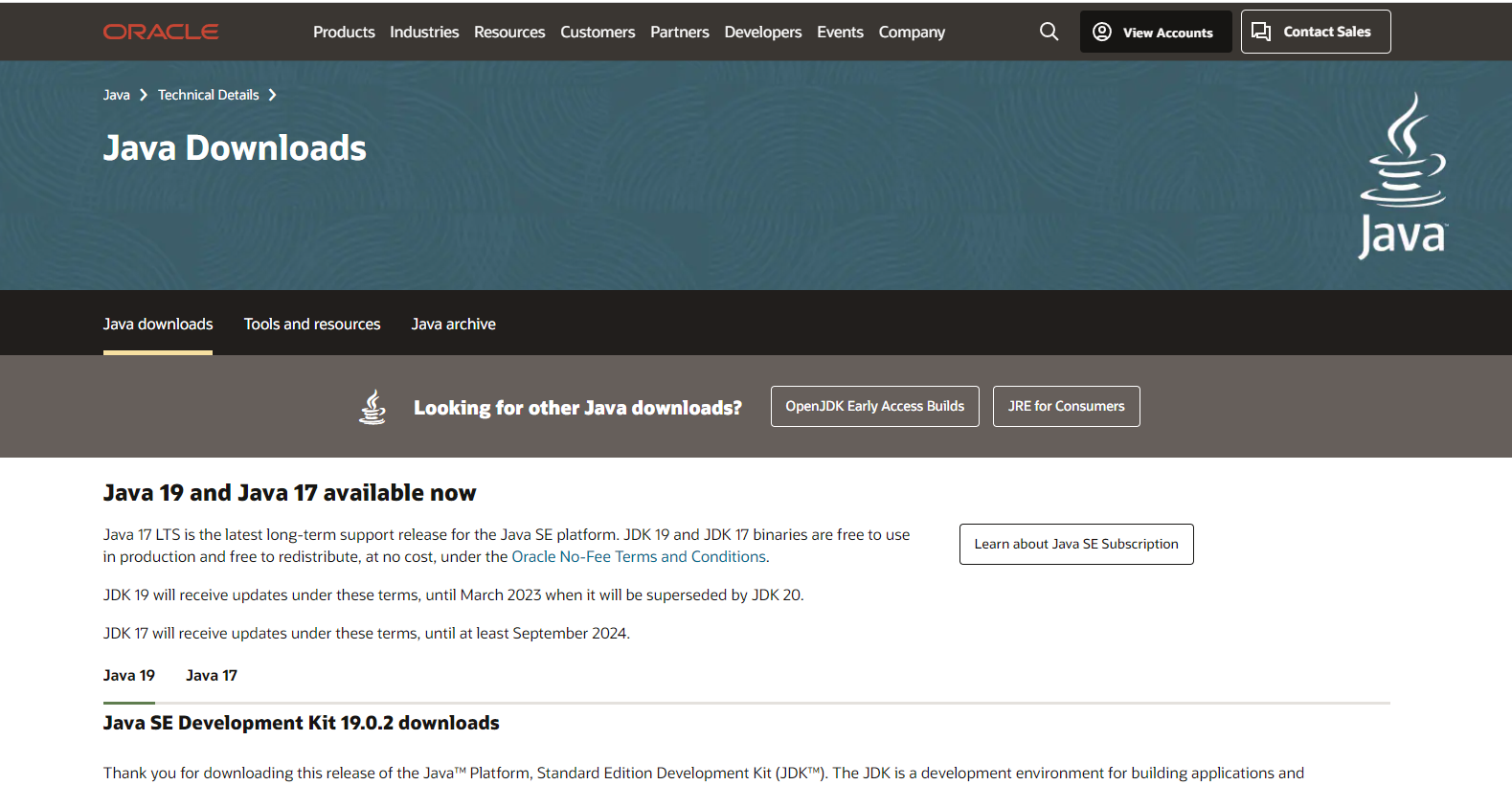Select the Java downloads tab
Image resolution: width=1512 pixels, height=785 pixels.
158,325
